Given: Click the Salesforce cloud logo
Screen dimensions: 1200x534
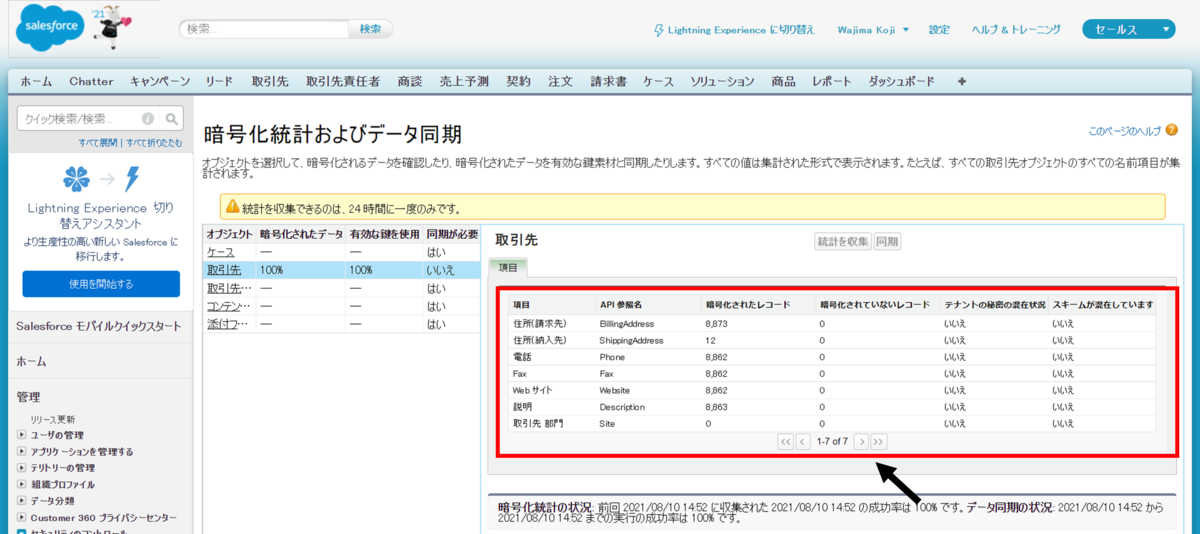Looking at the screenshot, I should point(50,29).
